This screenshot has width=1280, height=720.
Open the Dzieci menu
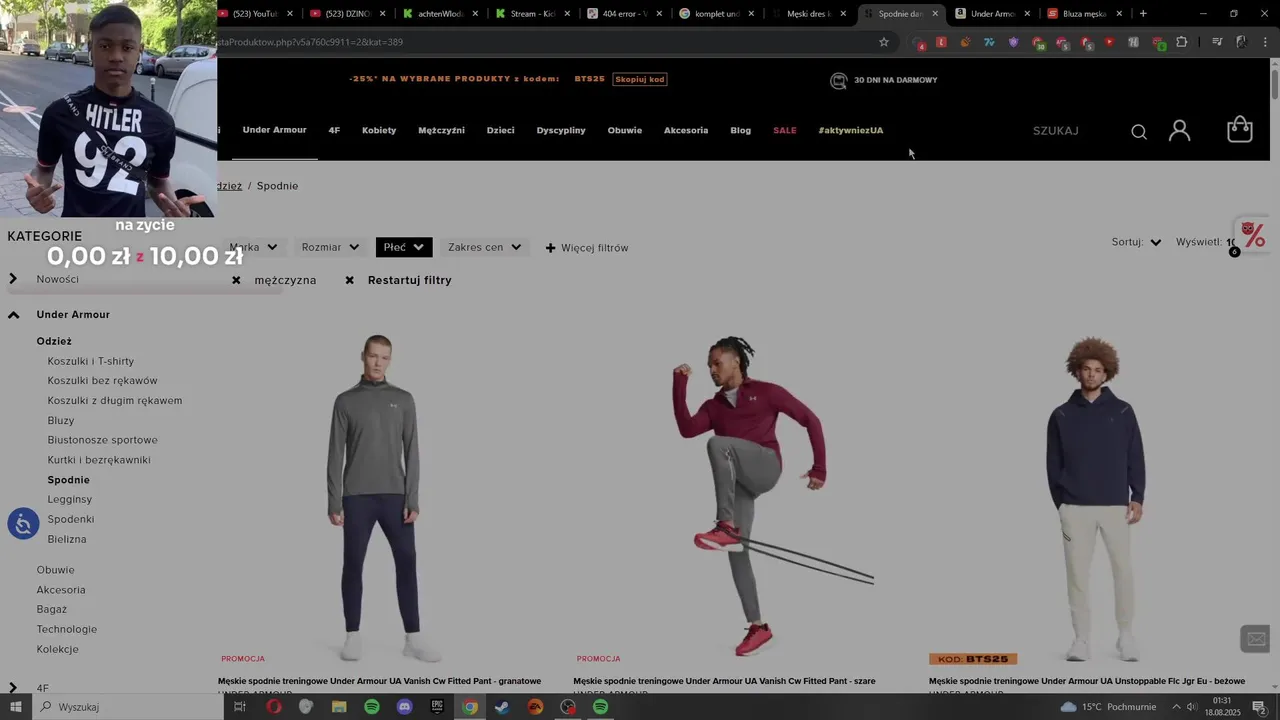click(500, 130)
